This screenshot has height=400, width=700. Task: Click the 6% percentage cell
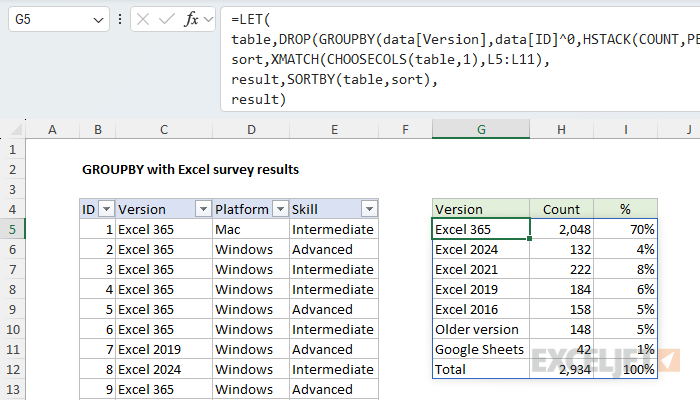625,289
